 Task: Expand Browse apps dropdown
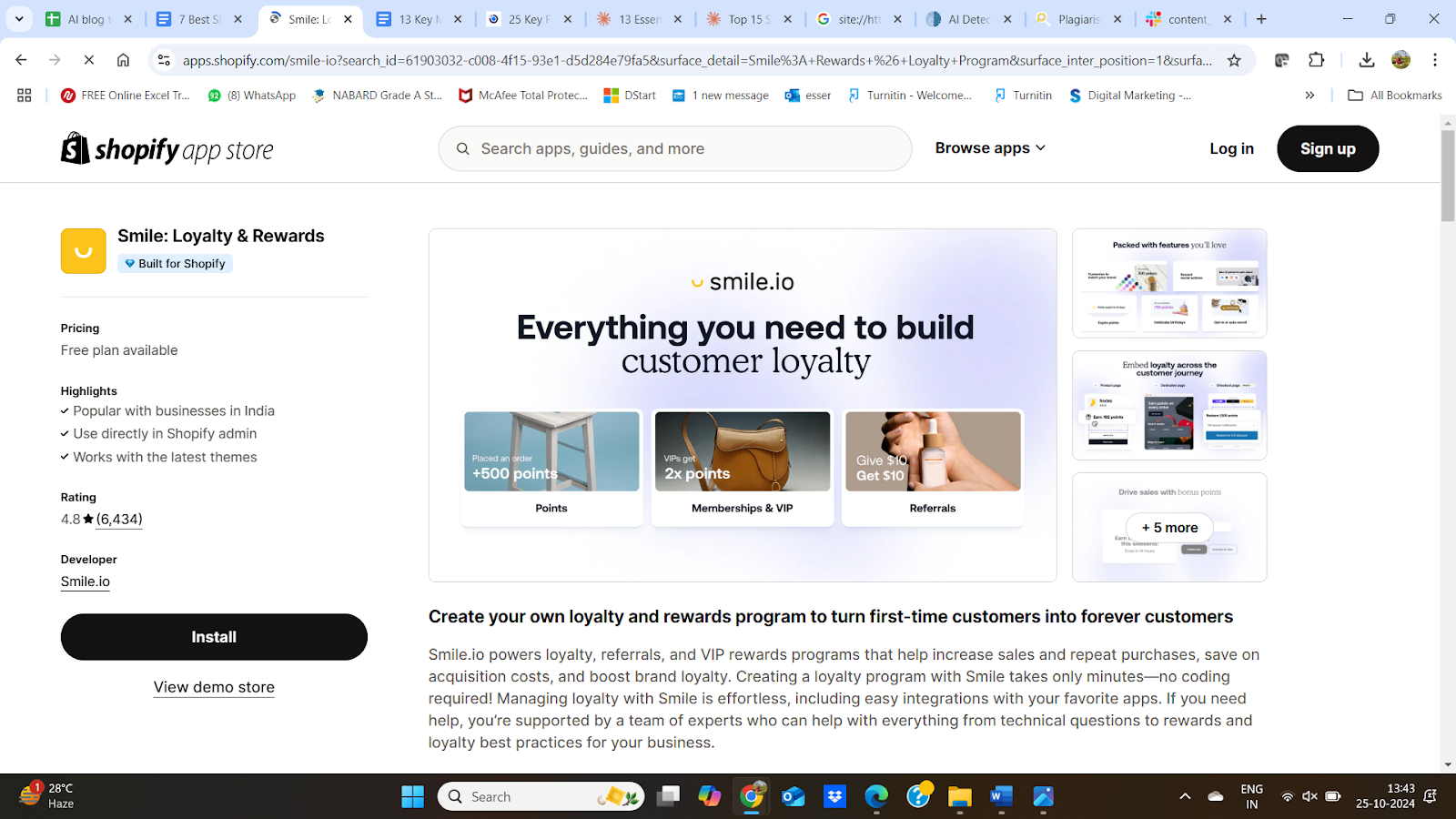pyautogui.click(x=990, y=148)
